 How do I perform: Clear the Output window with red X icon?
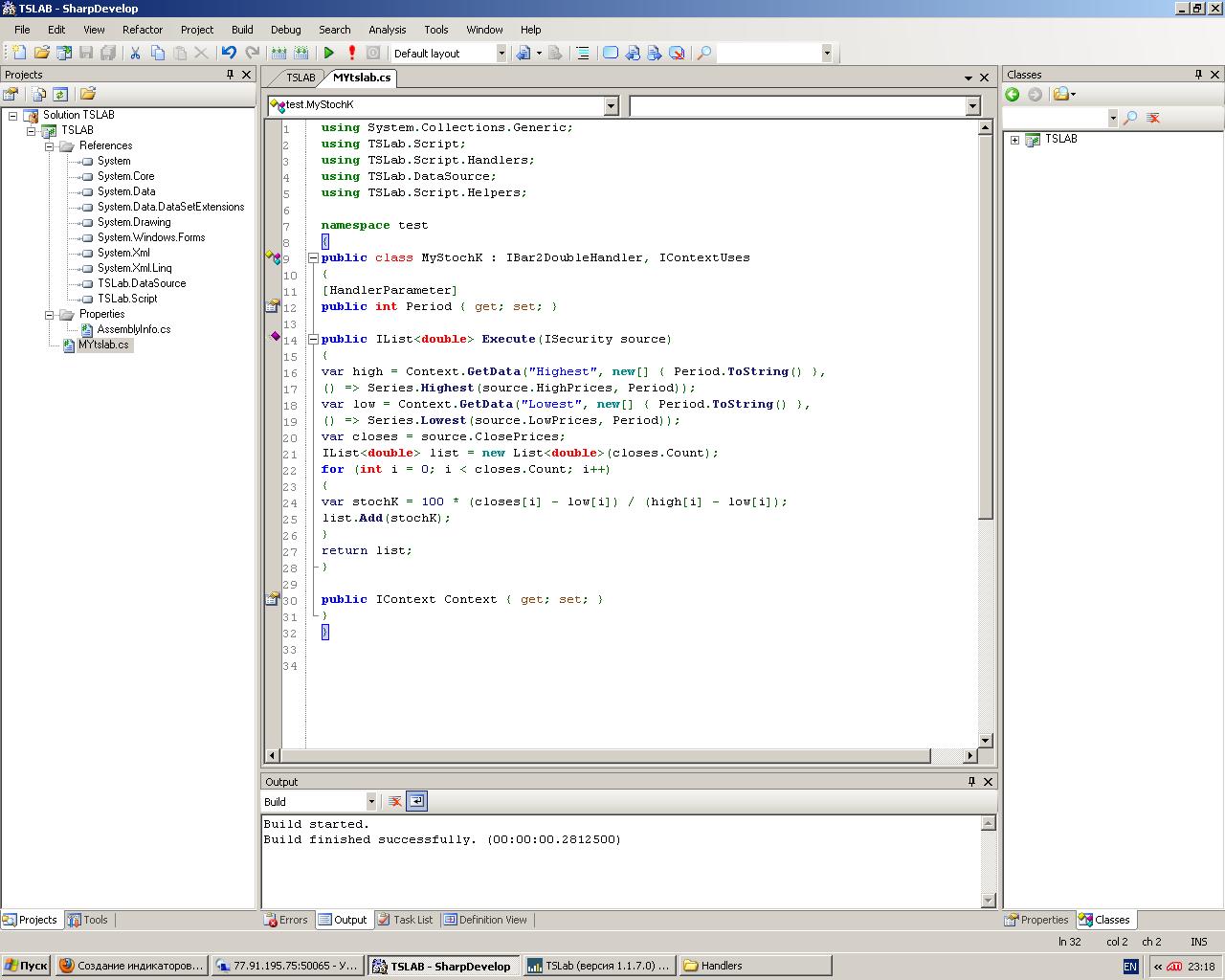tap(394, 802)
